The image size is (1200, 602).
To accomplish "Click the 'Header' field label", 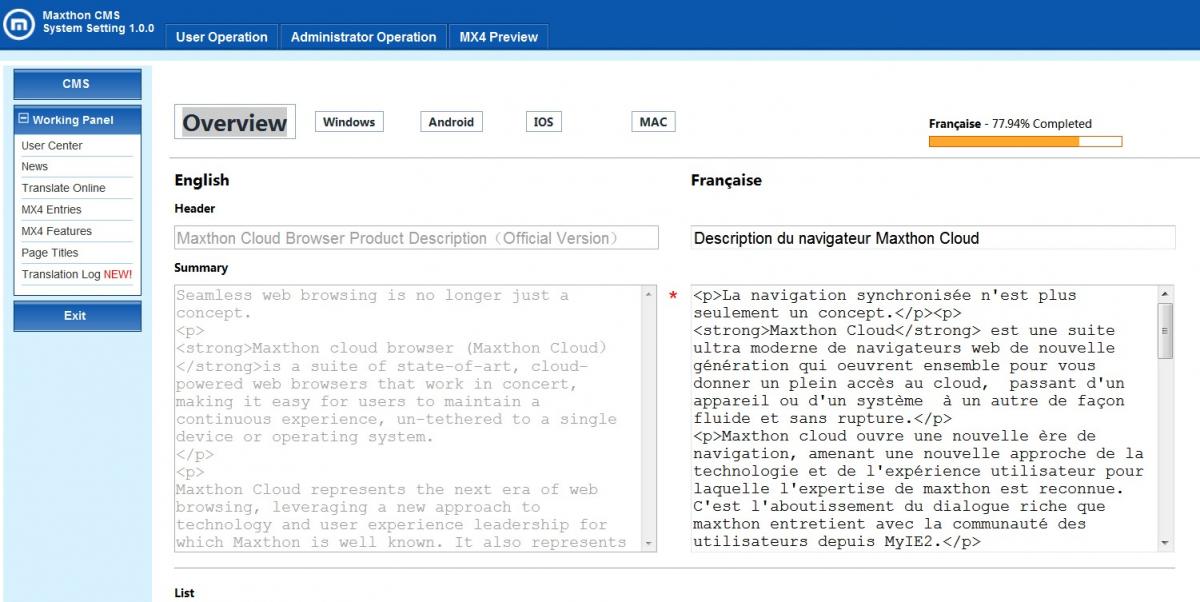I will coord(194,209).
